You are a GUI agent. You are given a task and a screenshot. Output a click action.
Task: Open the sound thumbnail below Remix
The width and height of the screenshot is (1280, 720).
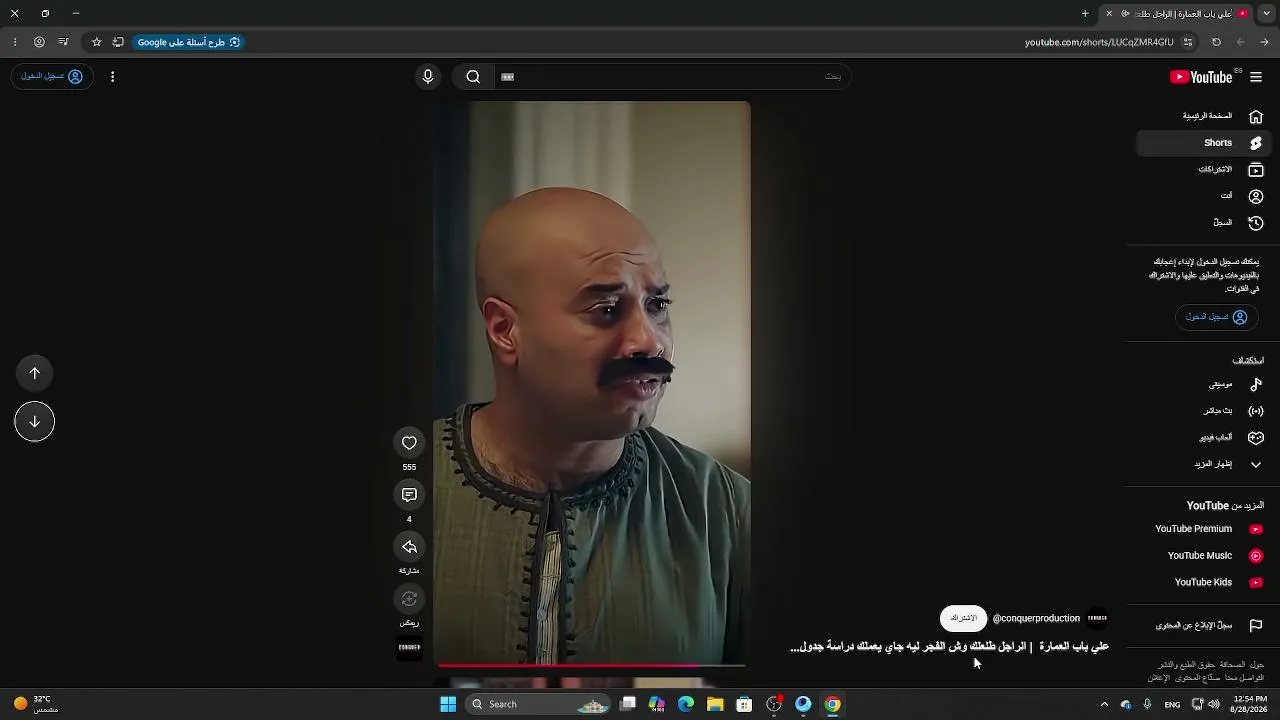(x=409, y=648)
